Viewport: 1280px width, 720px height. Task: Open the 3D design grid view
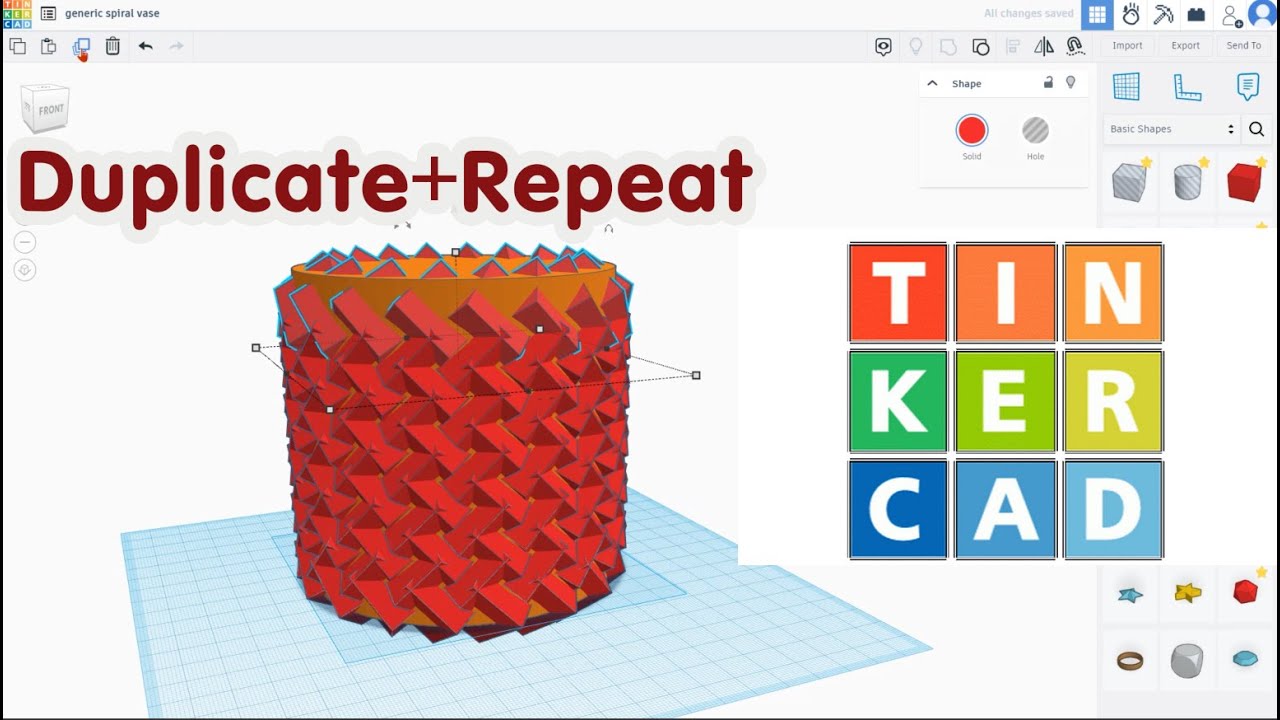tap(1097, 14)
